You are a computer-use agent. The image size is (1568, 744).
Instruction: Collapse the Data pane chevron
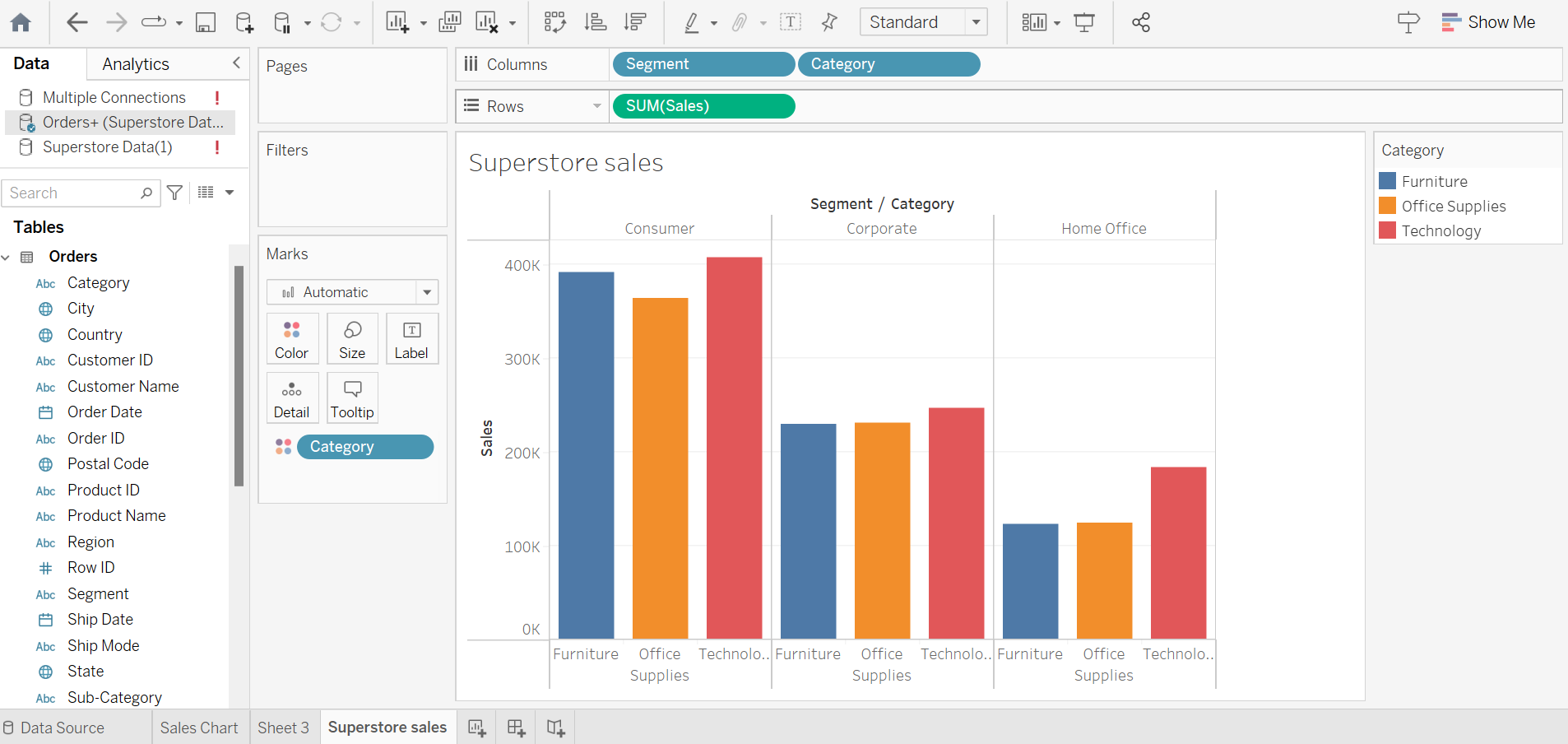point(237,63)
